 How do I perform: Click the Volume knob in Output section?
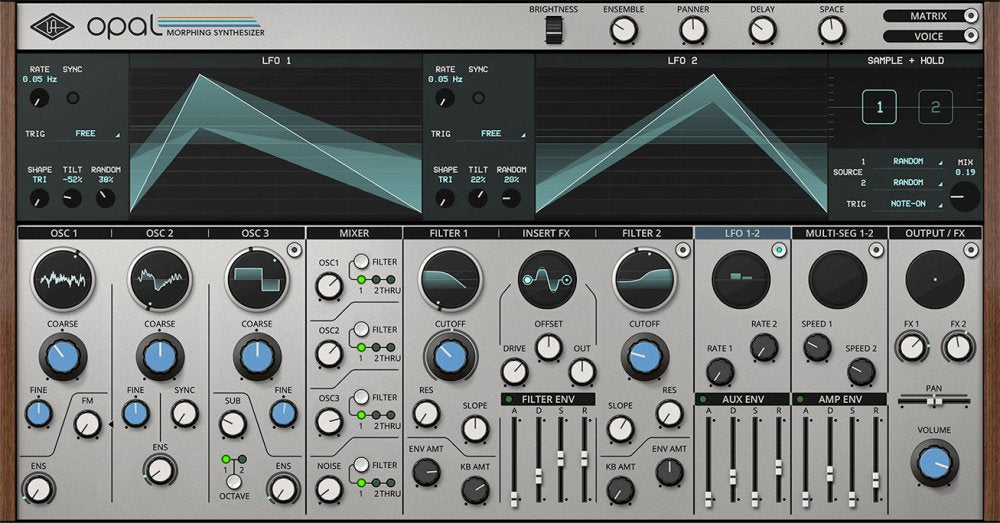(x=934, y=463)
